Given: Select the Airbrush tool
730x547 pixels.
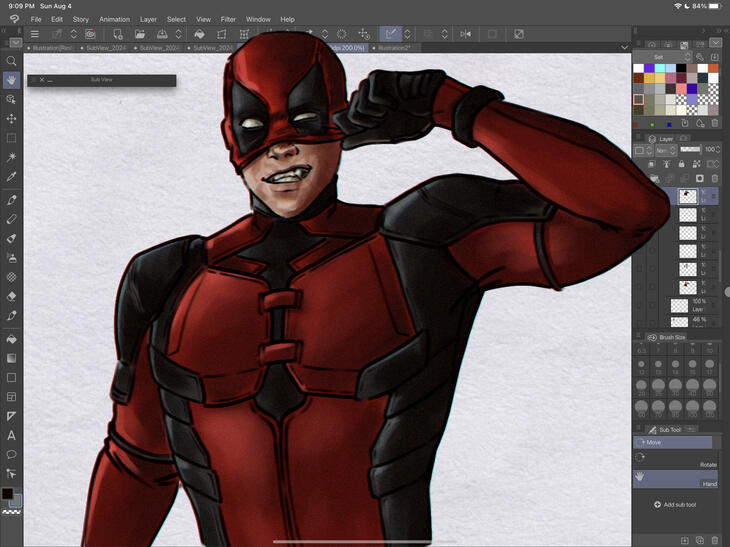Looking at the screenshot, I should point(11,257).
